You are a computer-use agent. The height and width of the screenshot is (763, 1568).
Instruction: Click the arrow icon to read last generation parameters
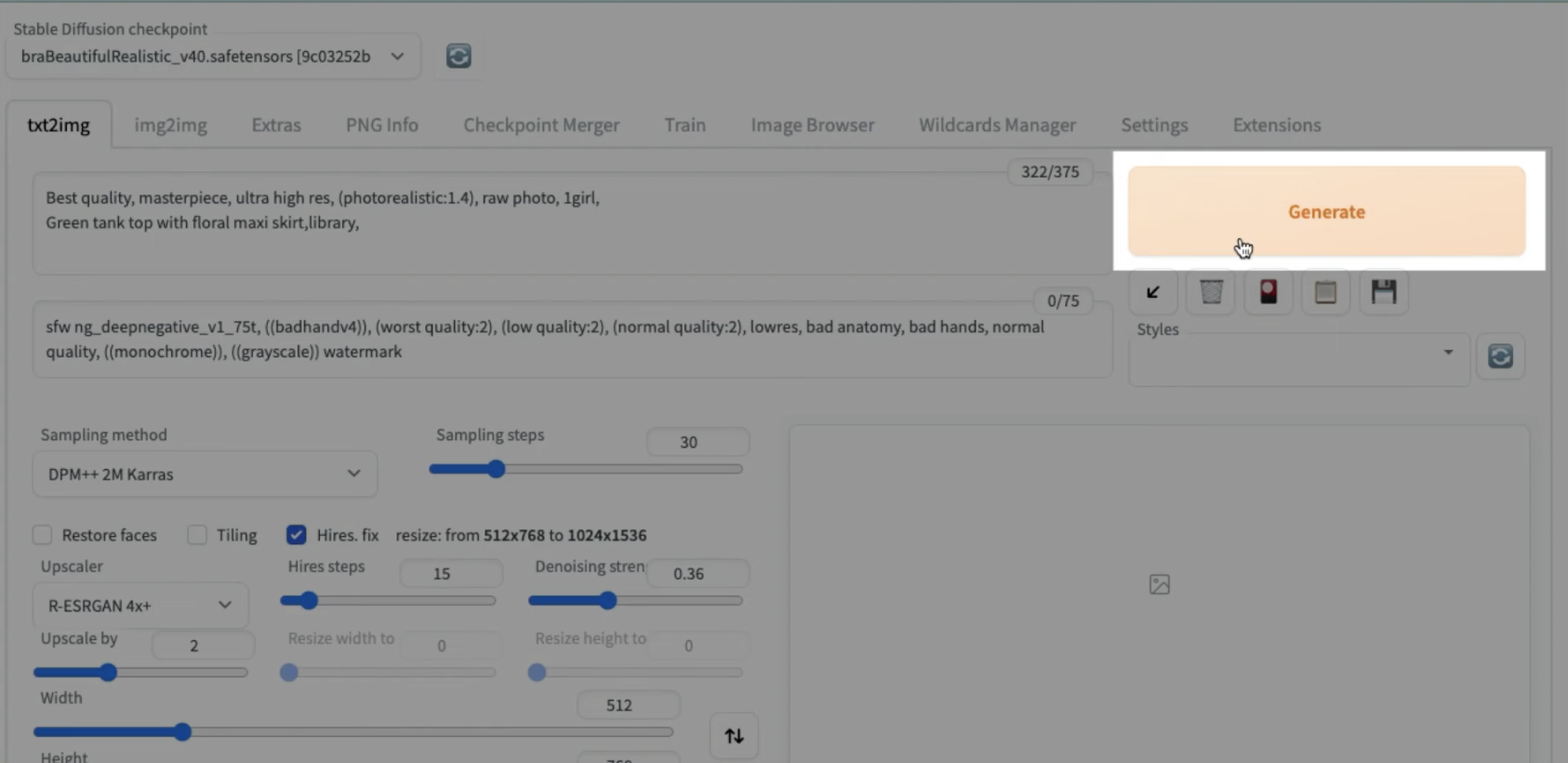coord(1153,292)
